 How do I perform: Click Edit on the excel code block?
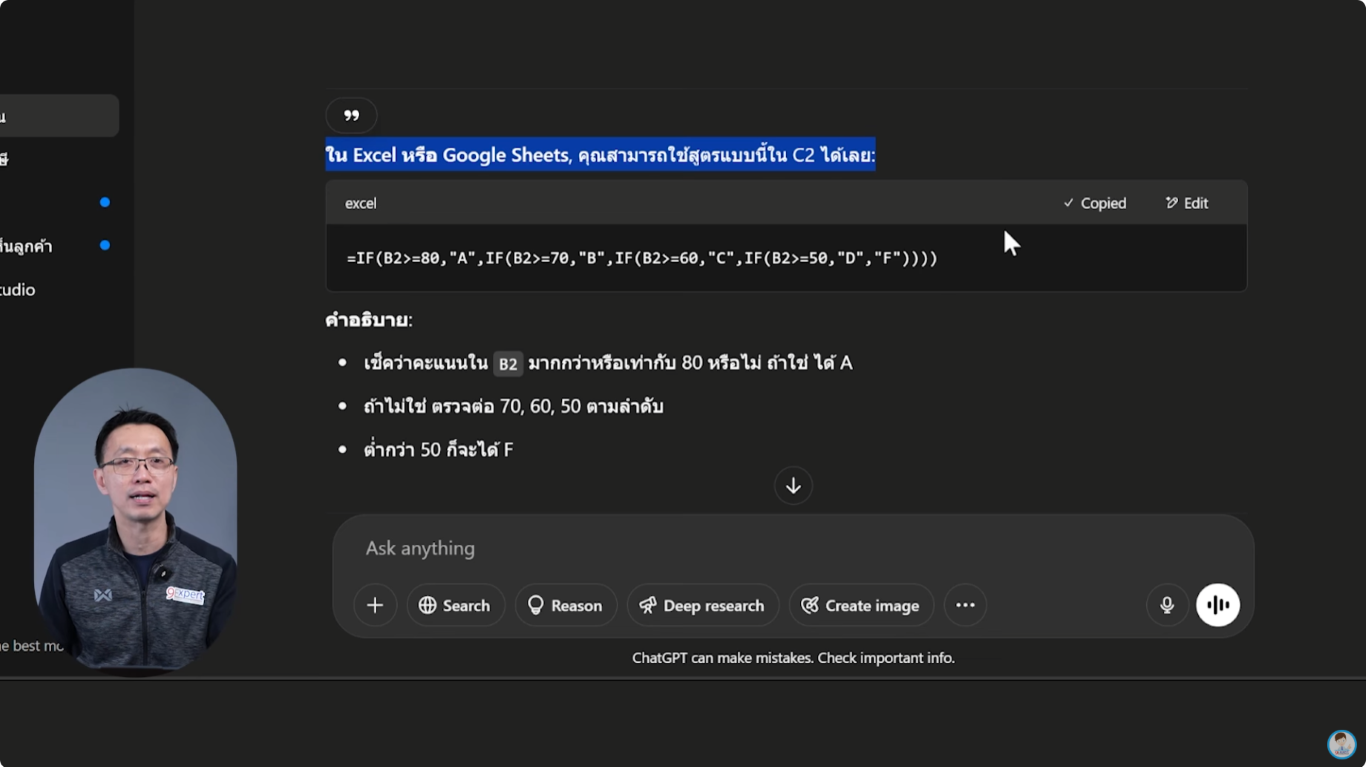click(x=1186, y=202)
